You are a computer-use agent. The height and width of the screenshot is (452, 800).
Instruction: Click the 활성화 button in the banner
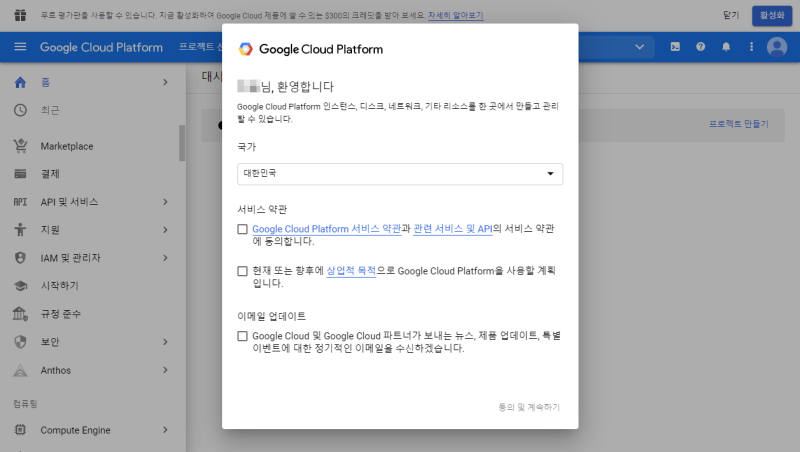point(772,15)
